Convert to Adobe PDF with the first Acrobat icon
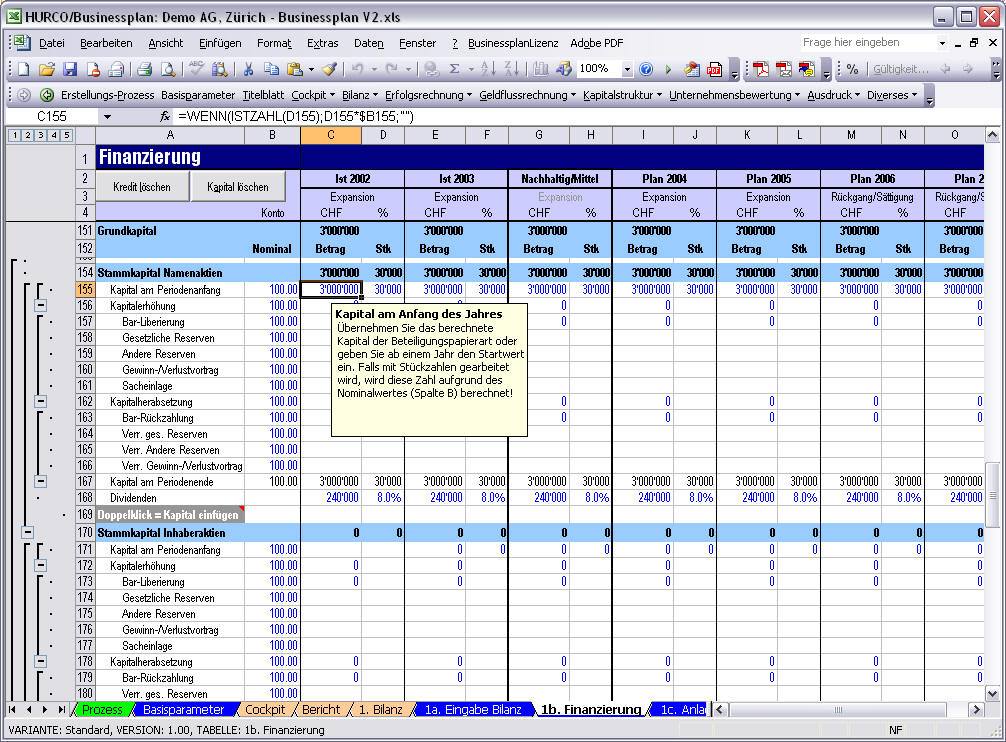Image resolution: width=1006 pixels, height=742 pixels. [761, 69]
